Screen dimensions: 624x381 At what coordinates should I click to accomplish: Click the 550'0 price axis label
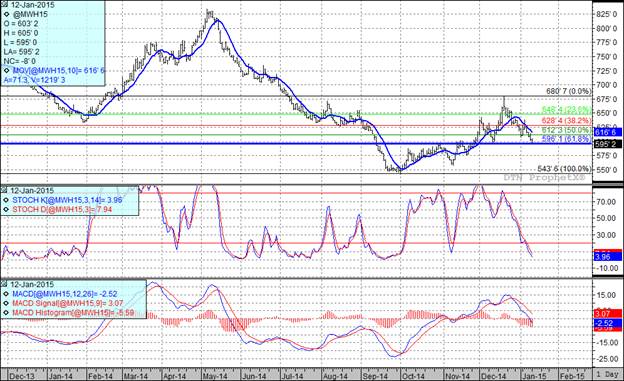point(606,169)
